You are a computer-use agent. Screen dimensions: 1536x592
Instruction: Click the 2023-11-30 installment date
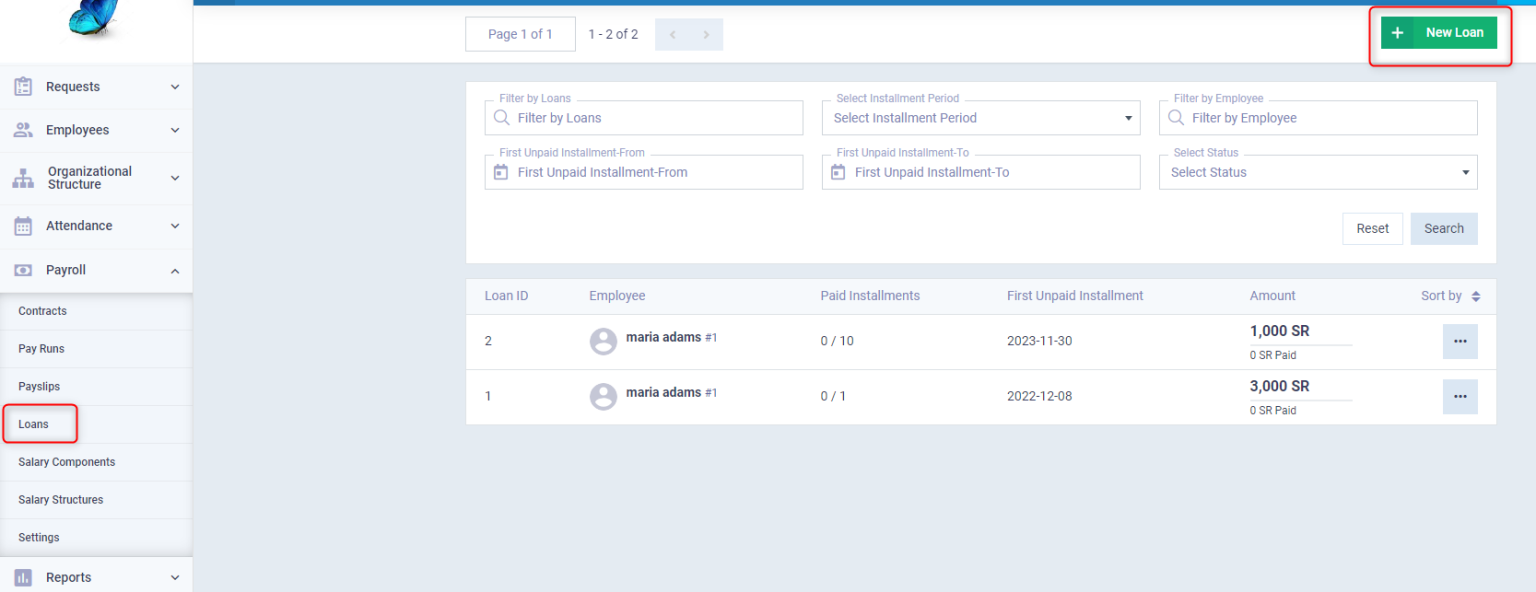click(1039, 341)
